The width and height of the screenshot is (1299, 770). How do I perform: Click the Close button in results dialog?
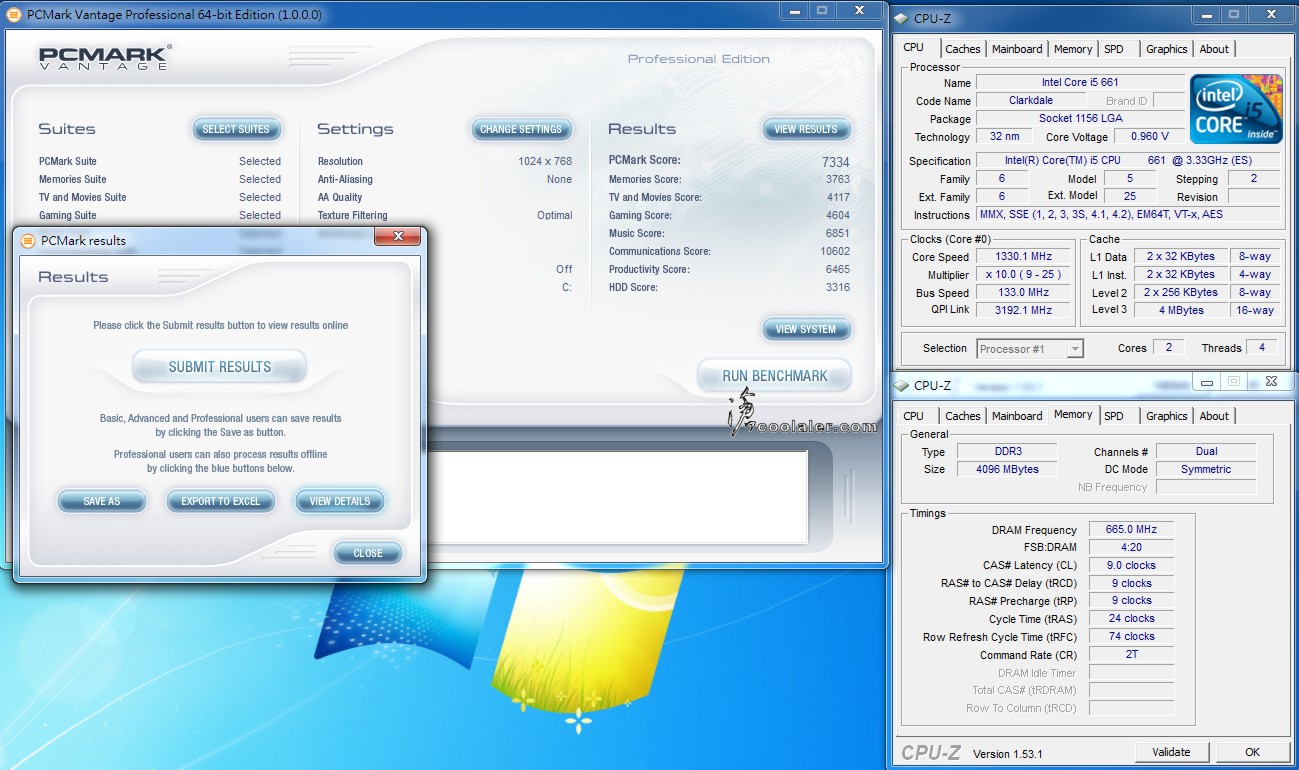(368, 553)
